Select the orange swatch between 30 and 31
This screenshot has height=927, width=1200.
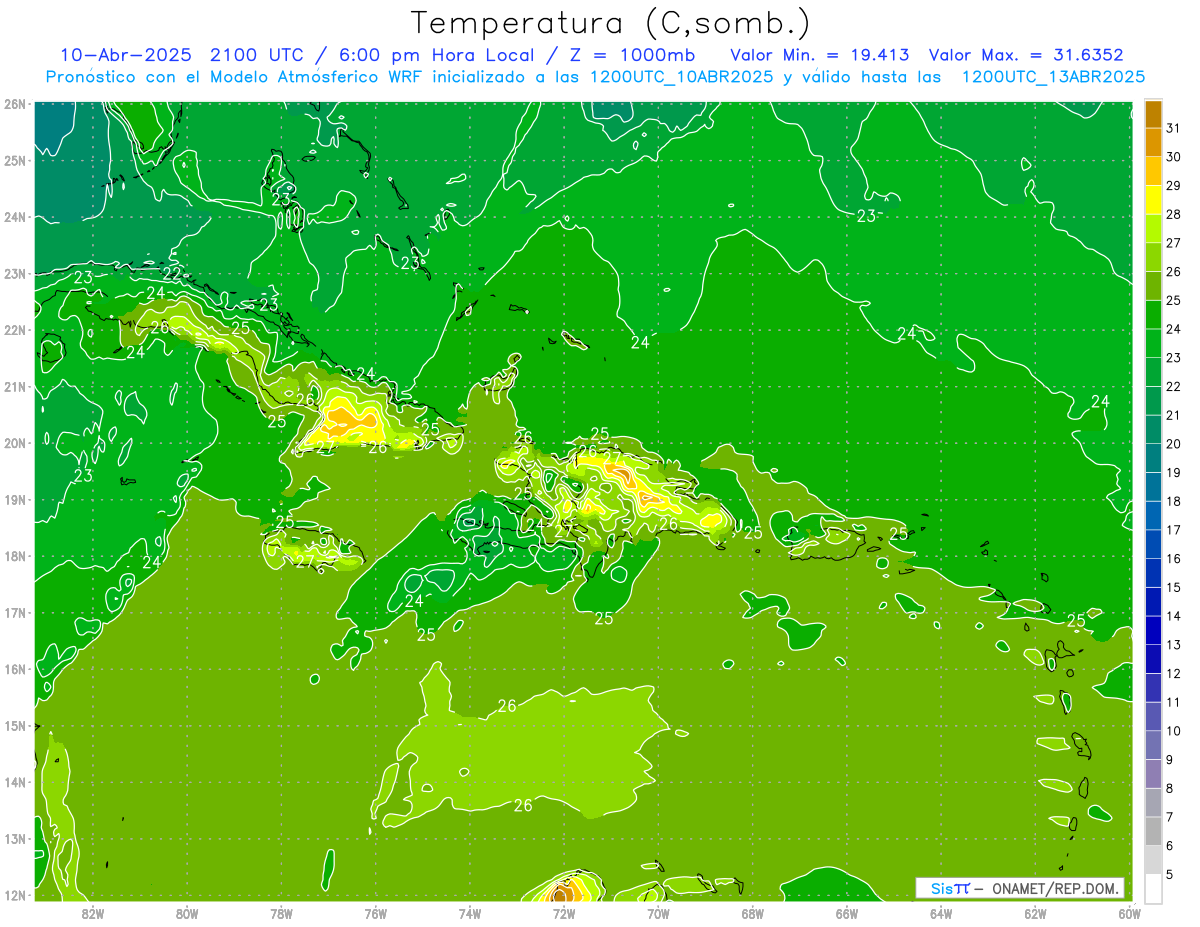[1153, 142]
